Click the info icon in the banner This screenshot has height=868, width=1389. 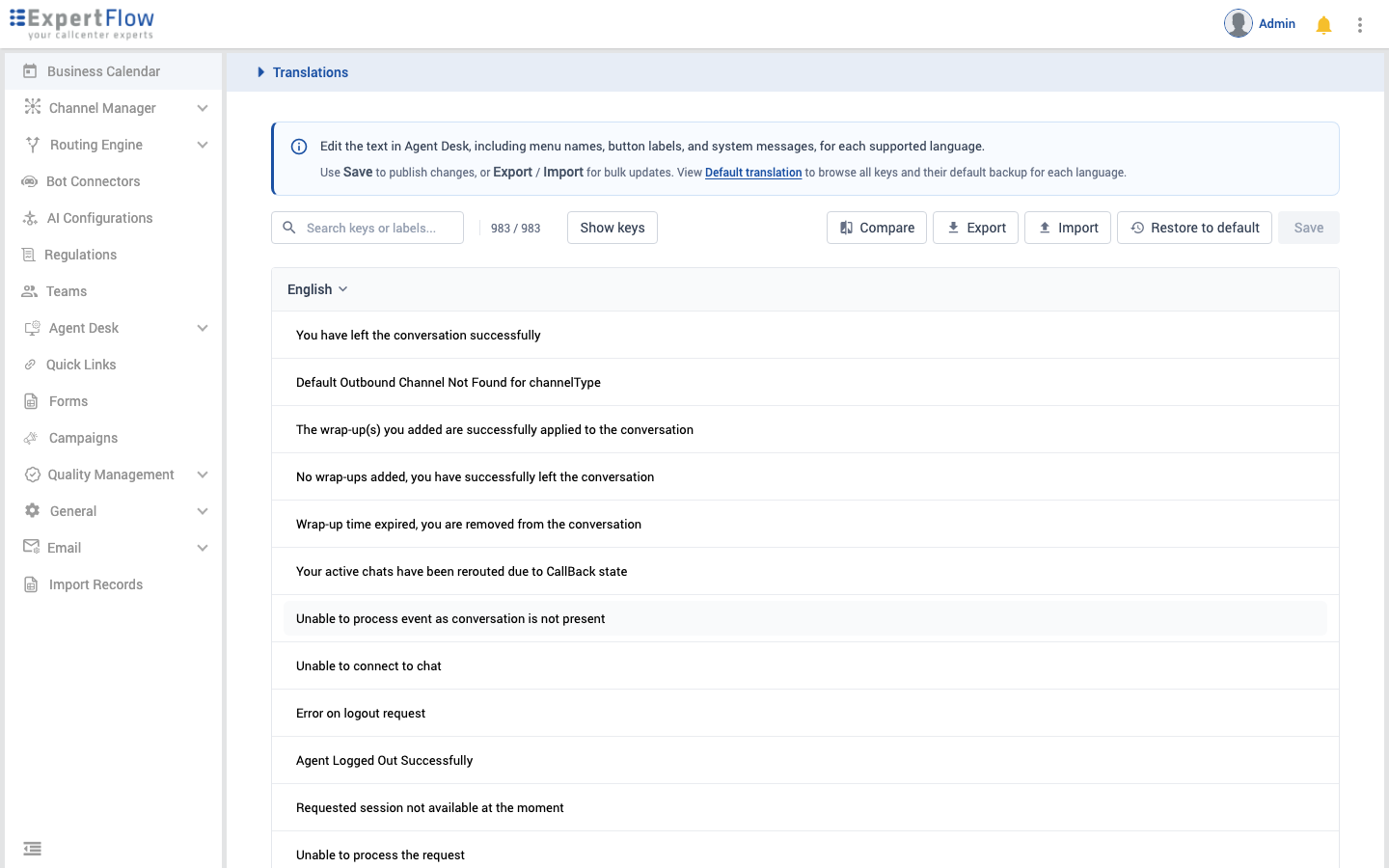pyautogui.click(x=299, y=147)
